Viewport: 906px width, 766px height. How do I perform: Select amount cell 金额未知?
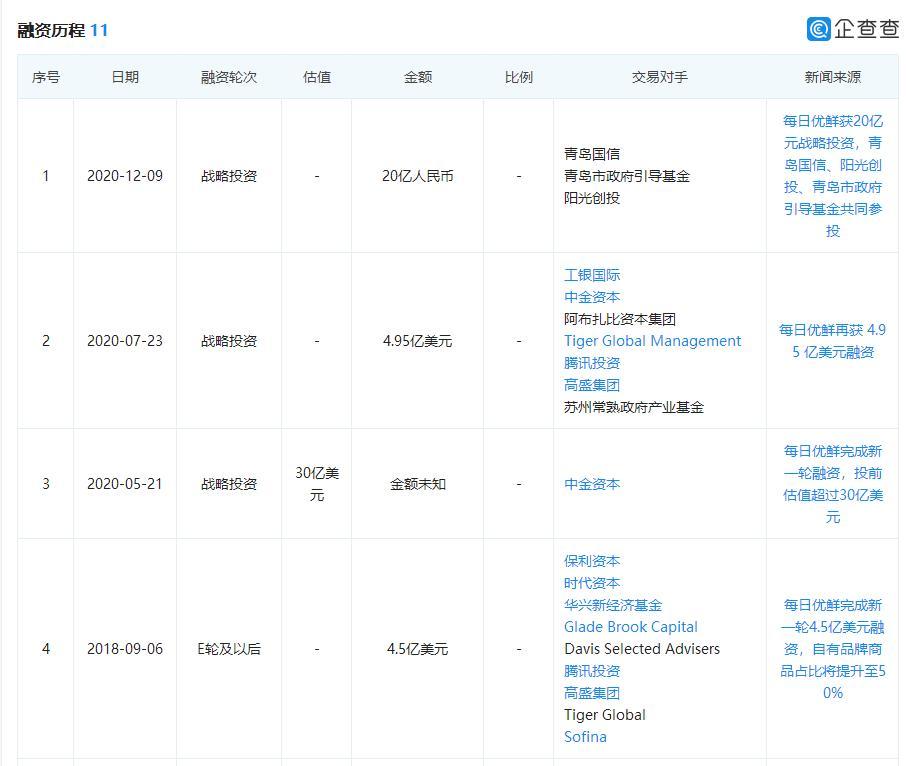point(418,484)
